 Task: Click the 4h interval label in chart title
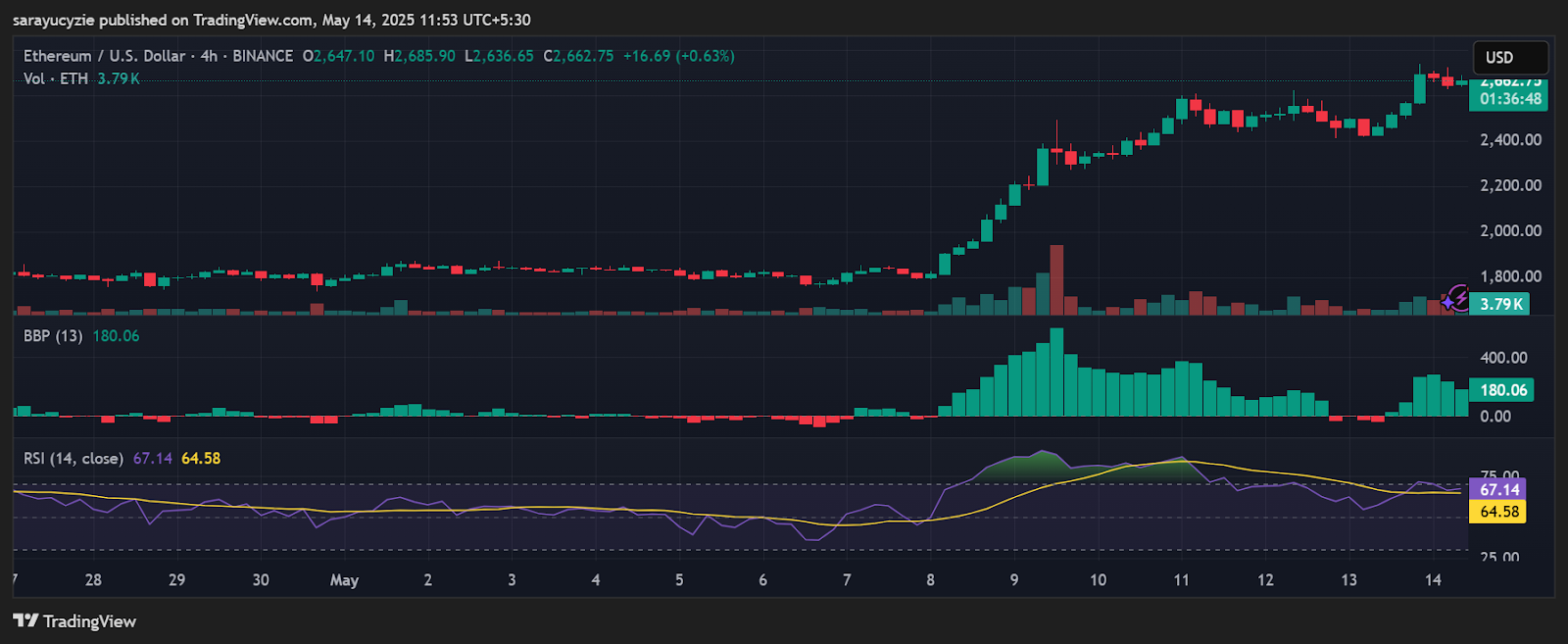coord(209,56)
